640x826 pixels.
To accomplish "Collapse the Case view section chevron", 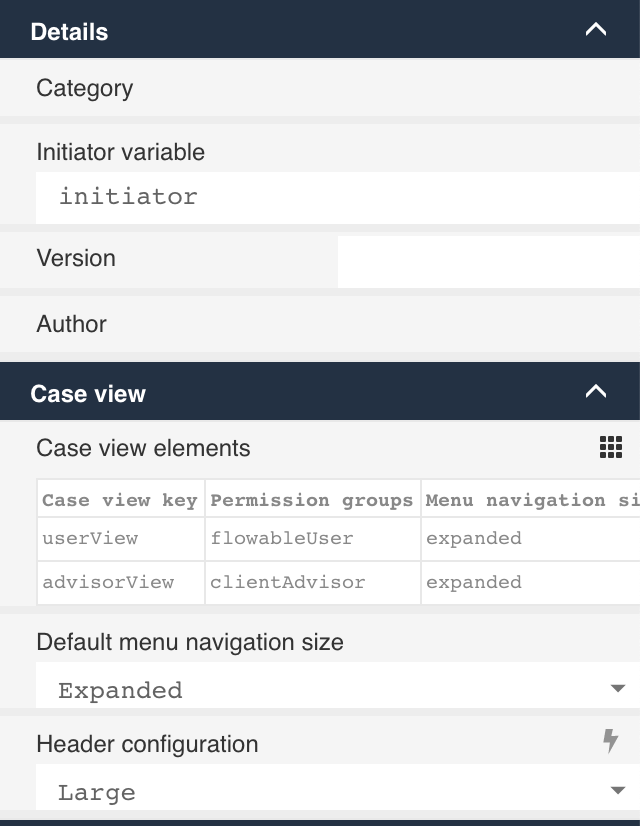I will (595, 392).
